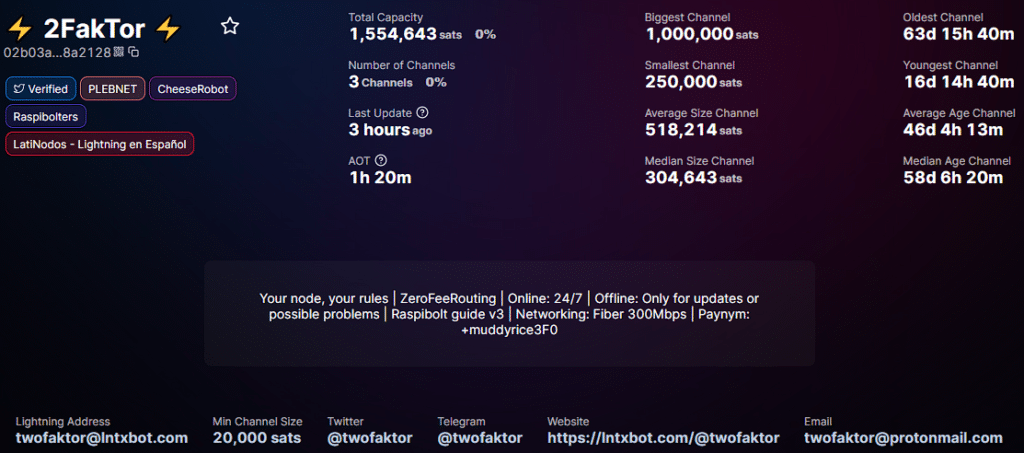Open the @twofaktor Telegram handle
This screenshot has height=453, width=1024.
click(480, 438)
